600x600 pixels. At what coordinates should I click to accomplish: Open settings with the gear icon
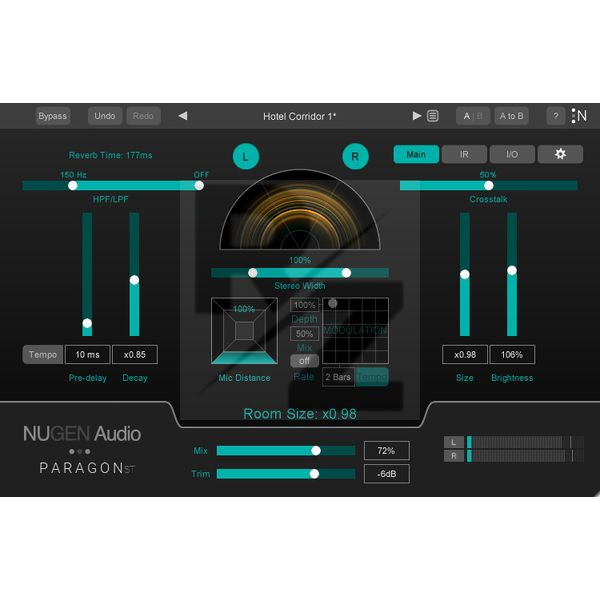pyautogui.click(x=560, y=154)
